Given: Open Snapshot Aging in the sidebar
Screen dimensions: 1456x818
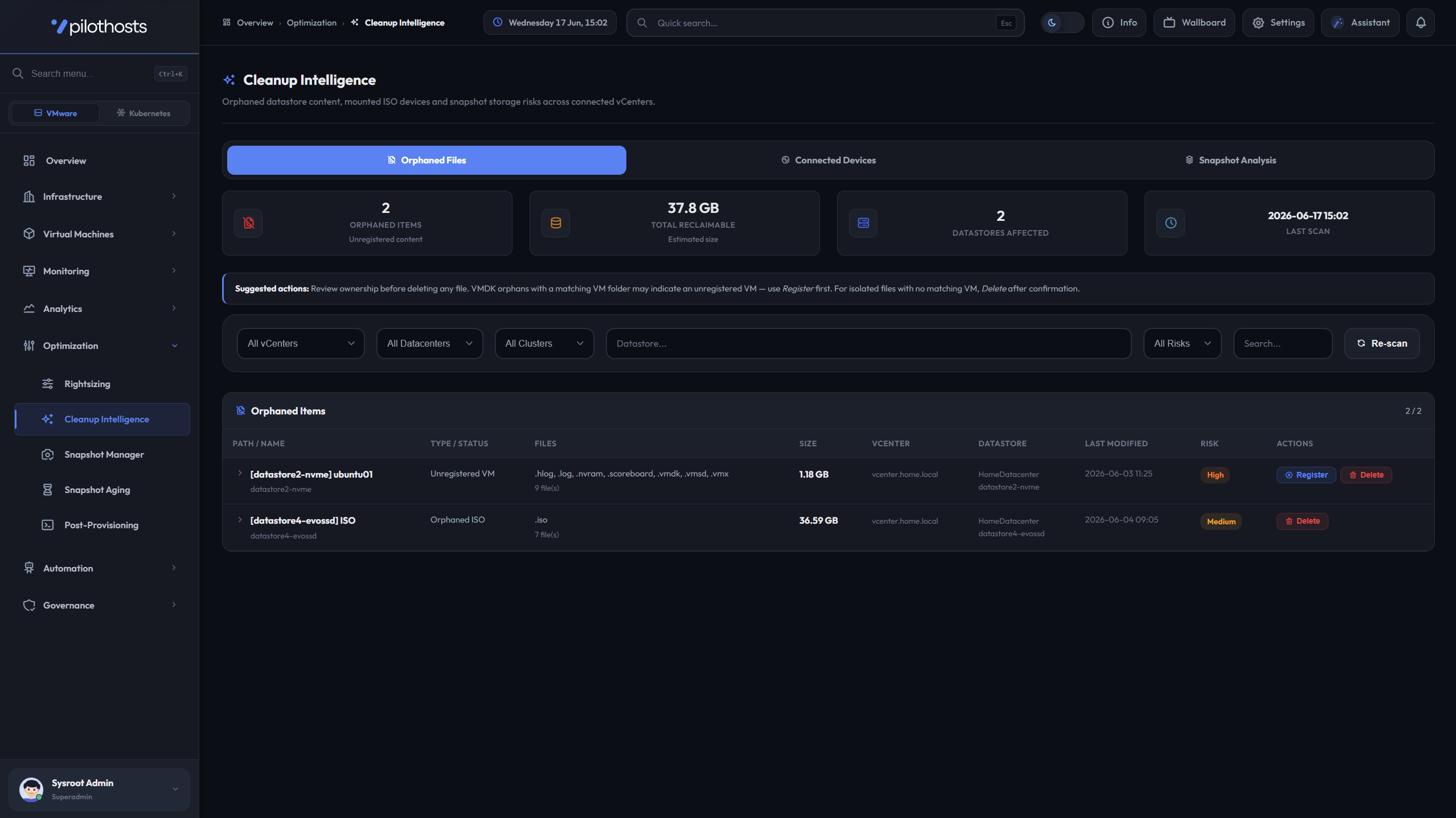Looking at the screenshot, I should click(102, 490).
